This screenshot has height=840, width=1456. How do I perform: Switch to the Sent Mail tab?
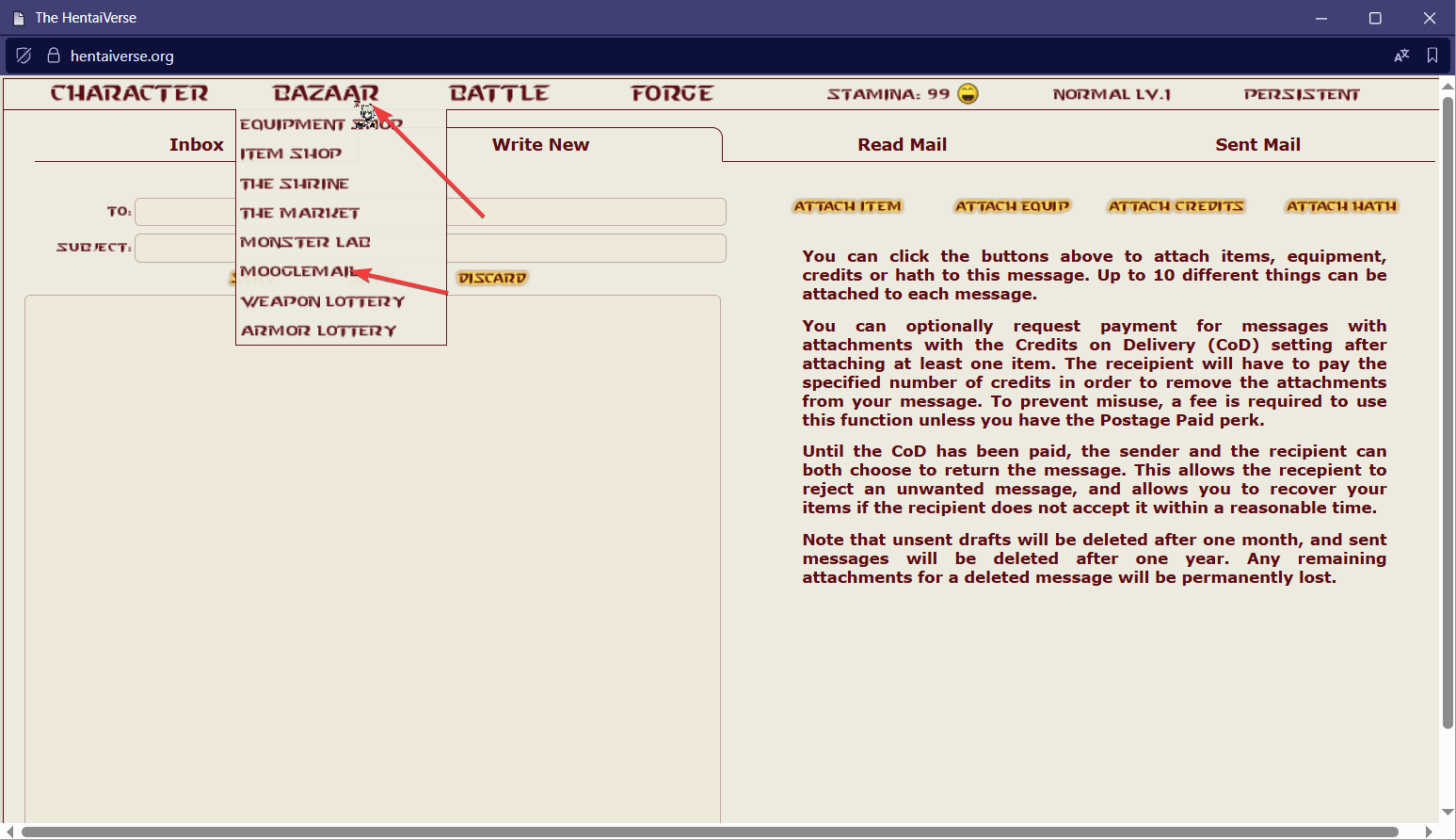1257,144
